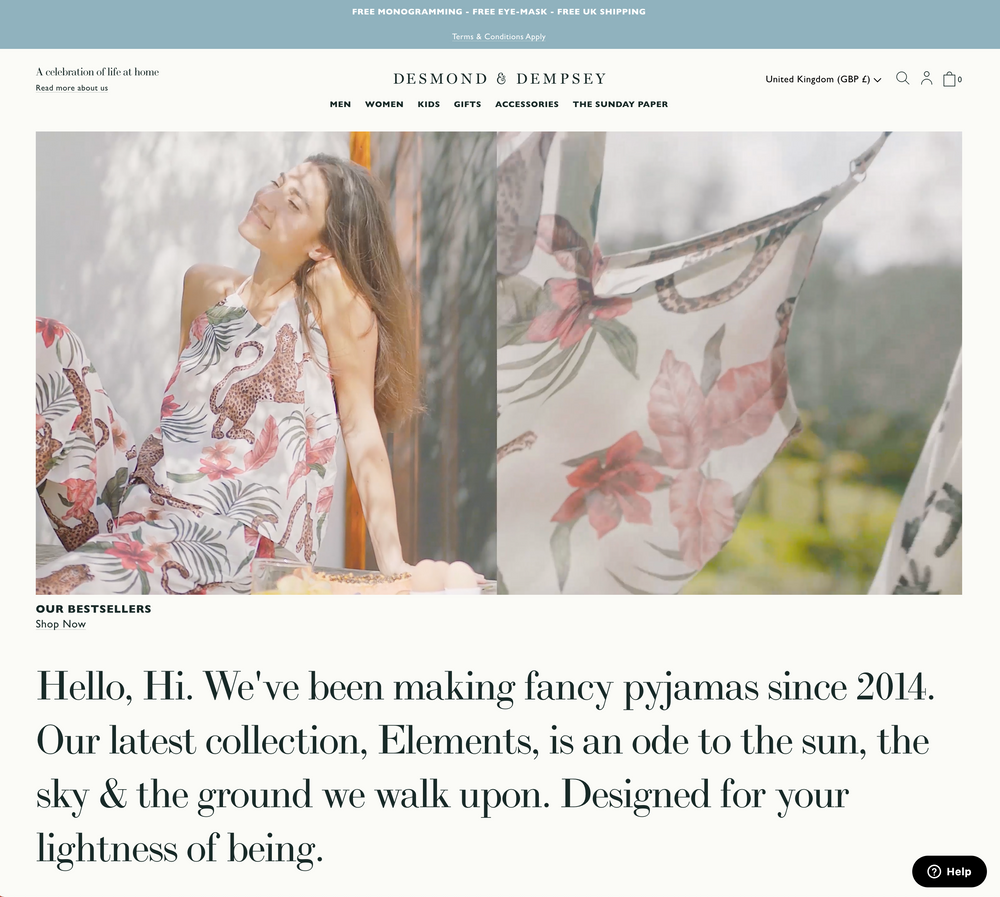
Task: Visit The Sunday Paper page
Action: (620, 104)
